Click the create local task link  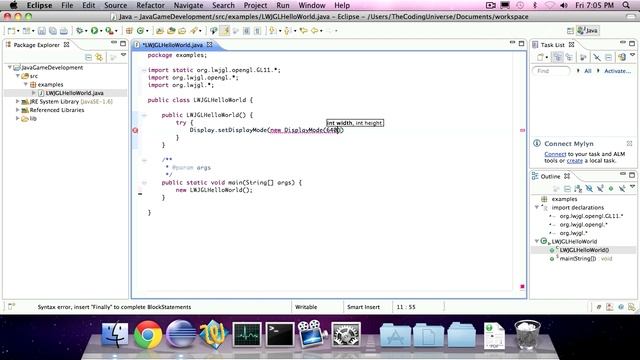(x=575, y=161)
